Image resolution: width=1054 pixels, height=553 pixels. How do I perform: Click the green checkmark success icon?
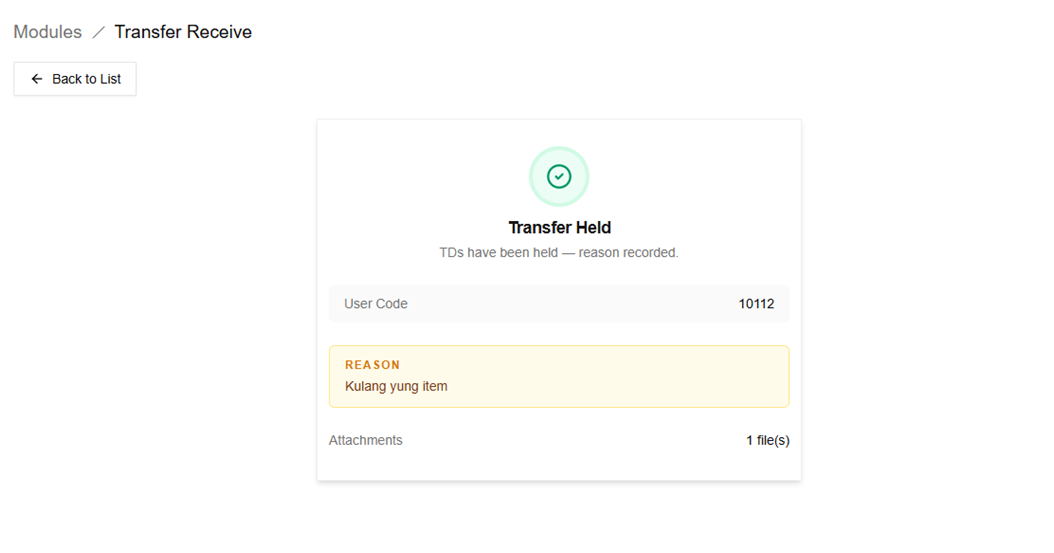[x=559, y=176]
